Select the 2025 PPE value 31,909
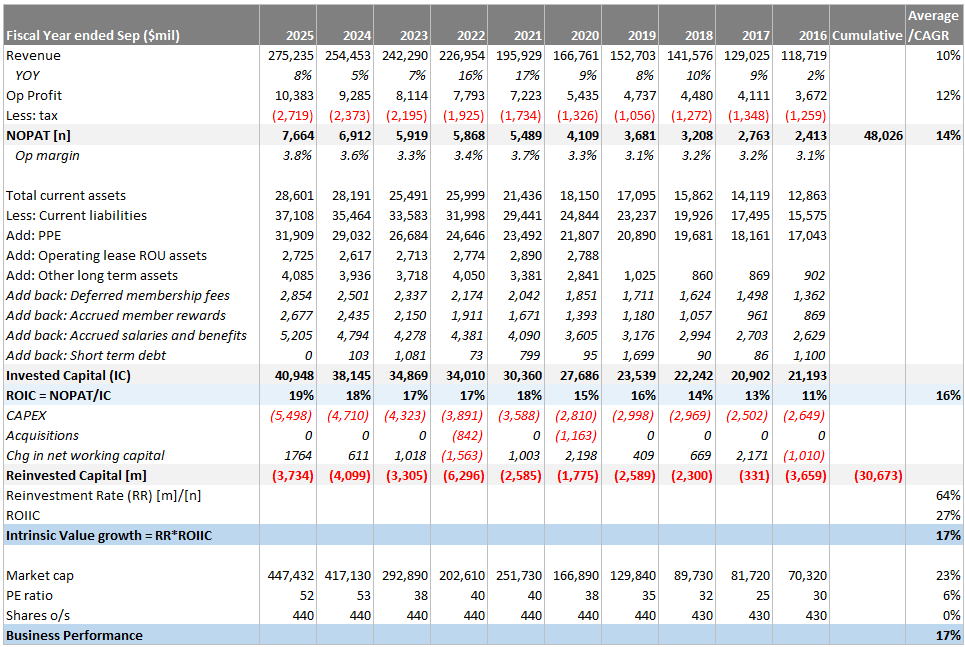The width and height of the screenshot is (965, 647). click(294, 235)
